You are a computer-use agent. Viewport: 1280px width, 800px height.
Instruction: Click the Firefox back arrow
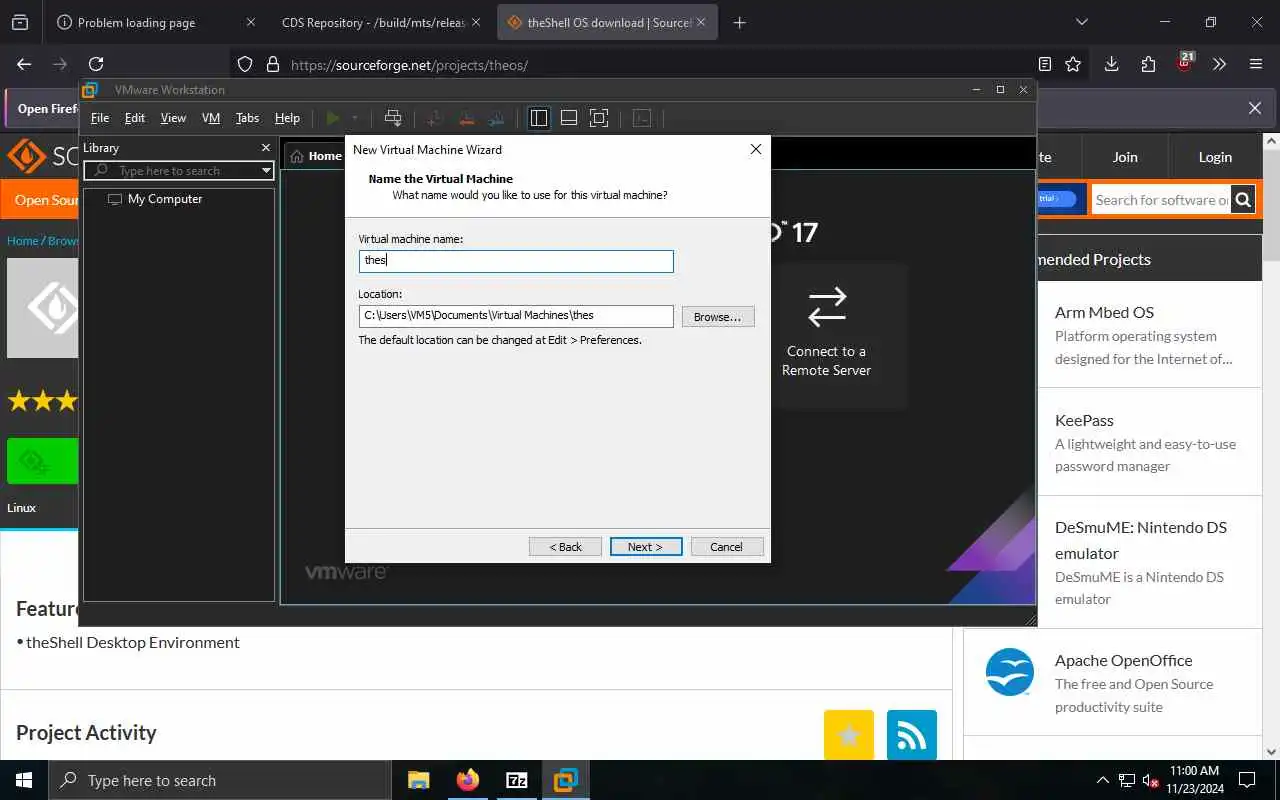point(24,64)
